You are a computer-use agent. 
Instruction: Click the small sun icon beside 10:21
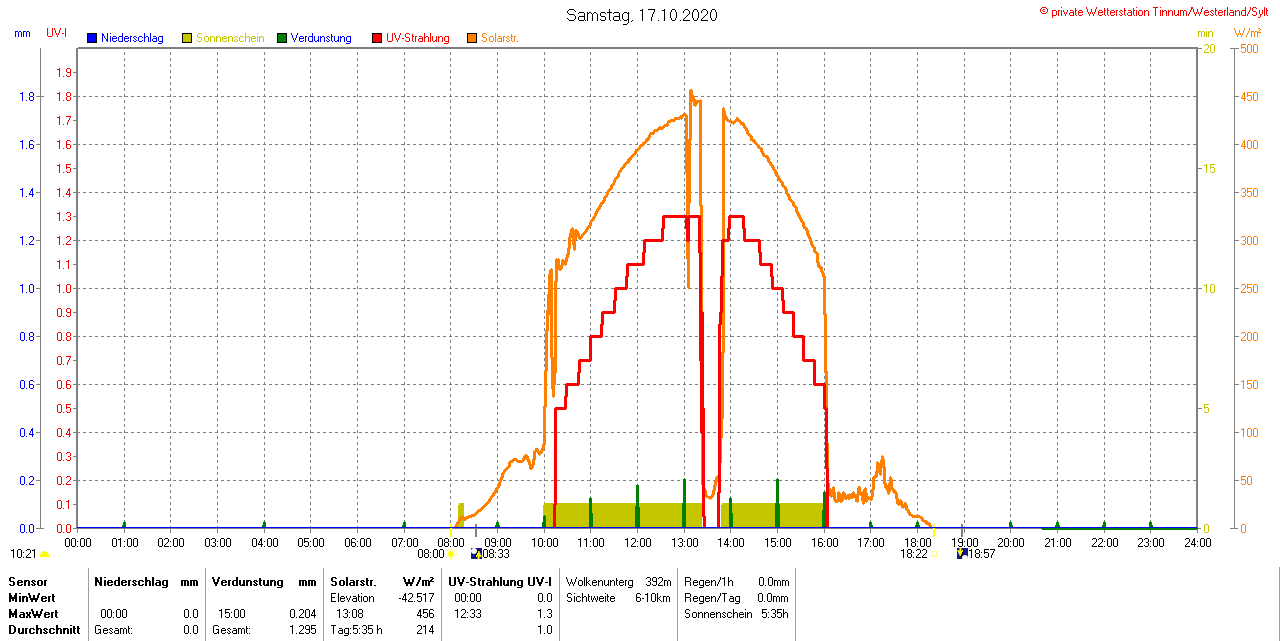point(44,554)
